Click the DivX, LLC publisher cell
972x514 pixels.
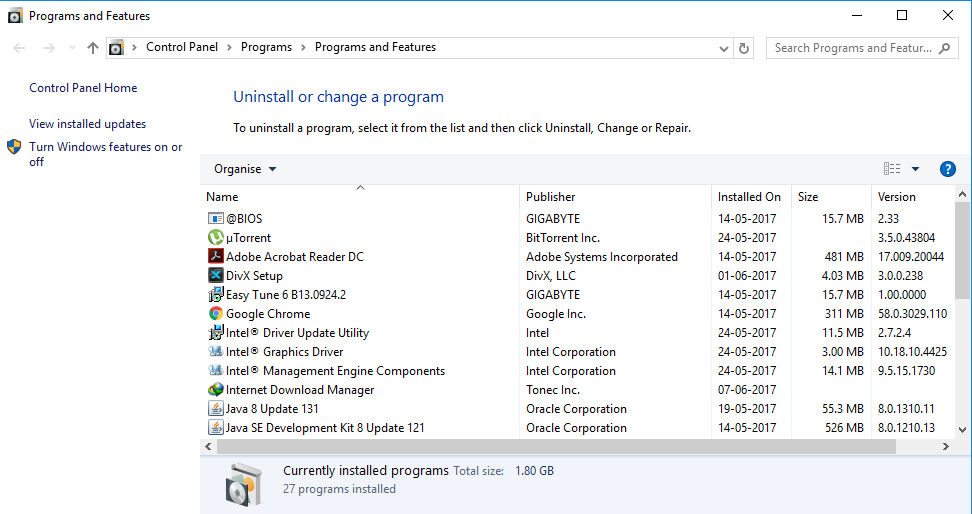tap(550, 276)
